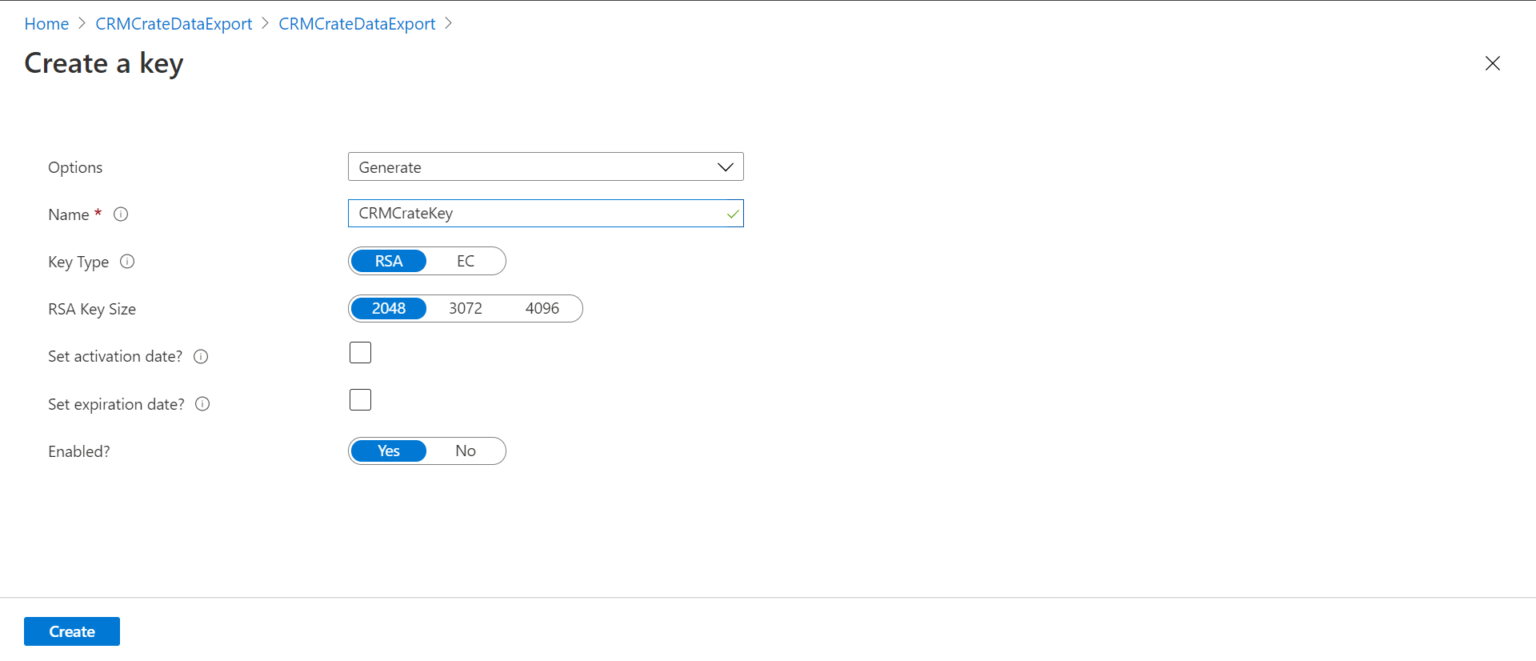Enable the Set activation date checkbox
This screenshot has height=661, width=1536.
pyautogui.click(x=360, y=352)
